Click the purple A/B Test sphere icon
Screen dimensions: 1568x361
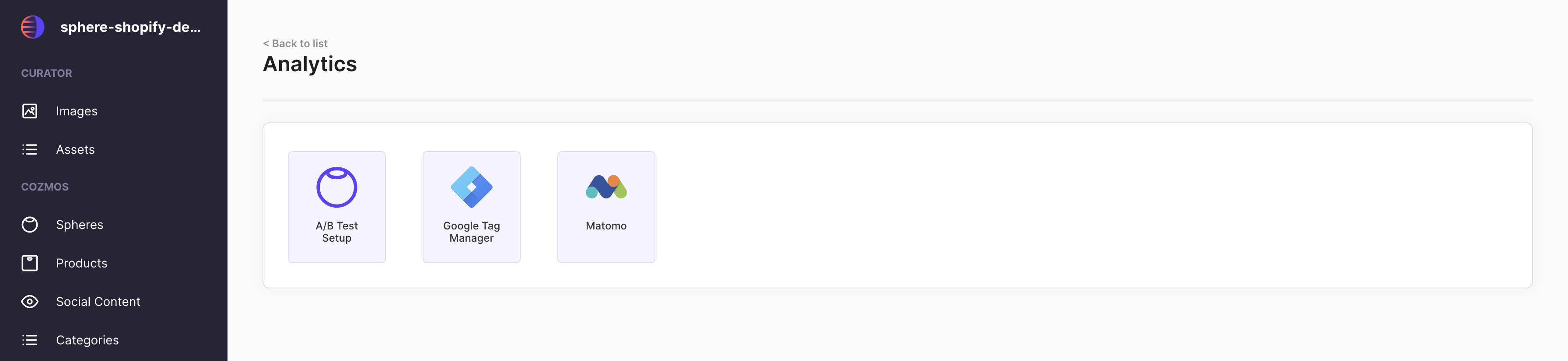[x=336, y=187]
